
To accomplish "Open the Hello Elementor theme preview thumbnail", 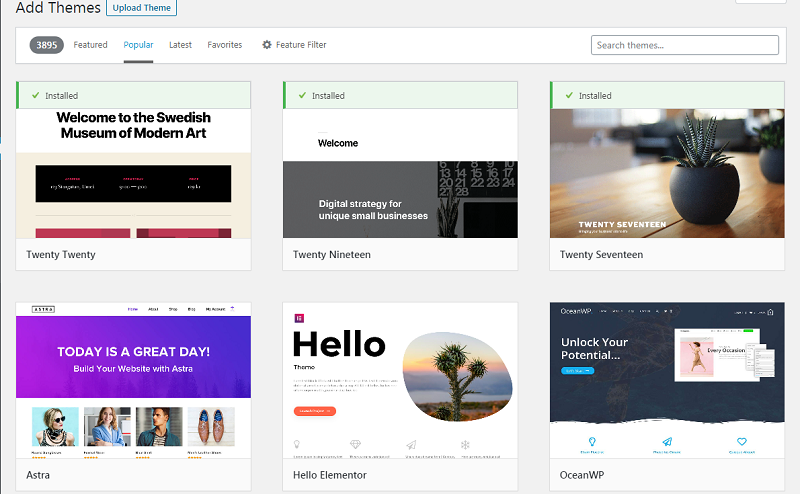I will (x=400, y=380).
